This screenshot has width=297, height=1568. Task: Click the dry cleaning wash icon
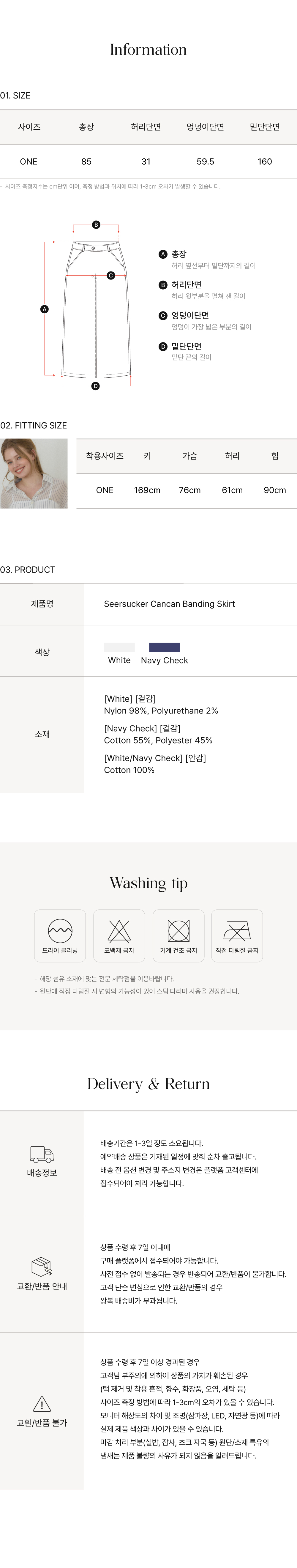60,930
